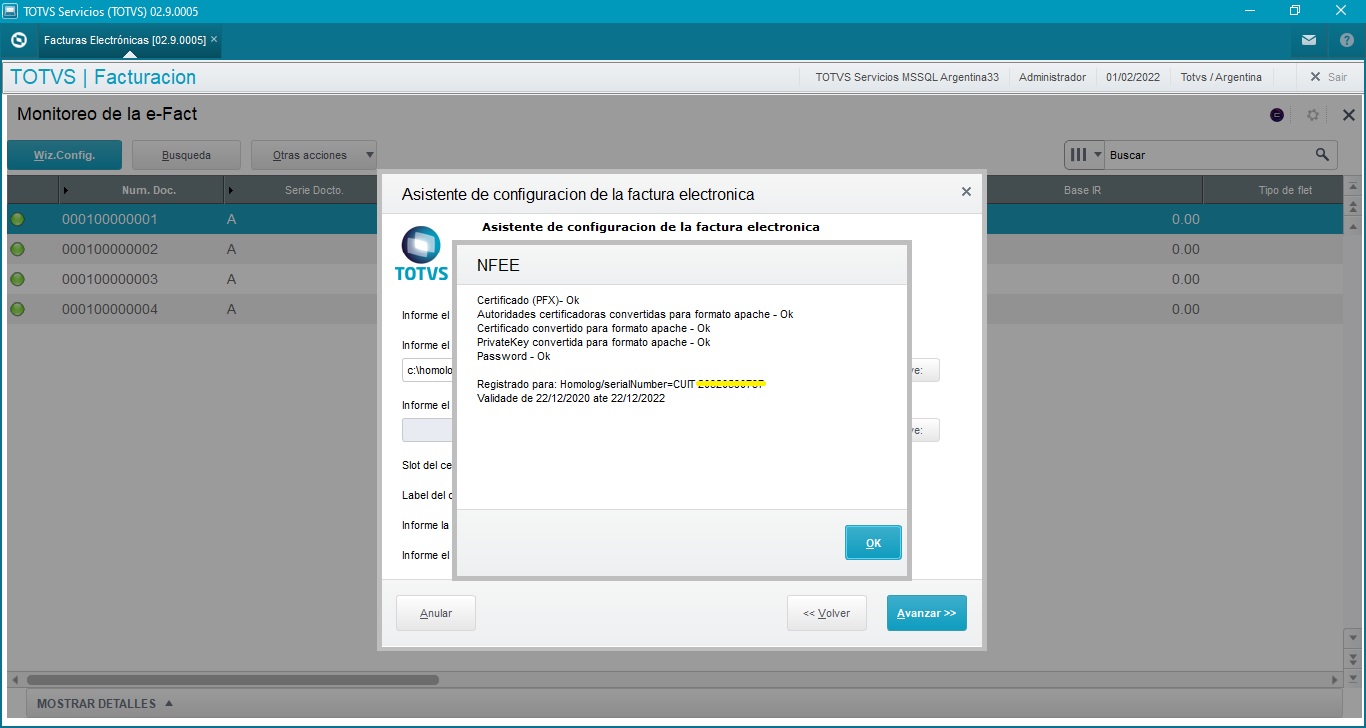Click the grid's top scroll-up arrow
Image resolution: width=1366 pixels, height=728 pixels.
(x=1353, y=188)
